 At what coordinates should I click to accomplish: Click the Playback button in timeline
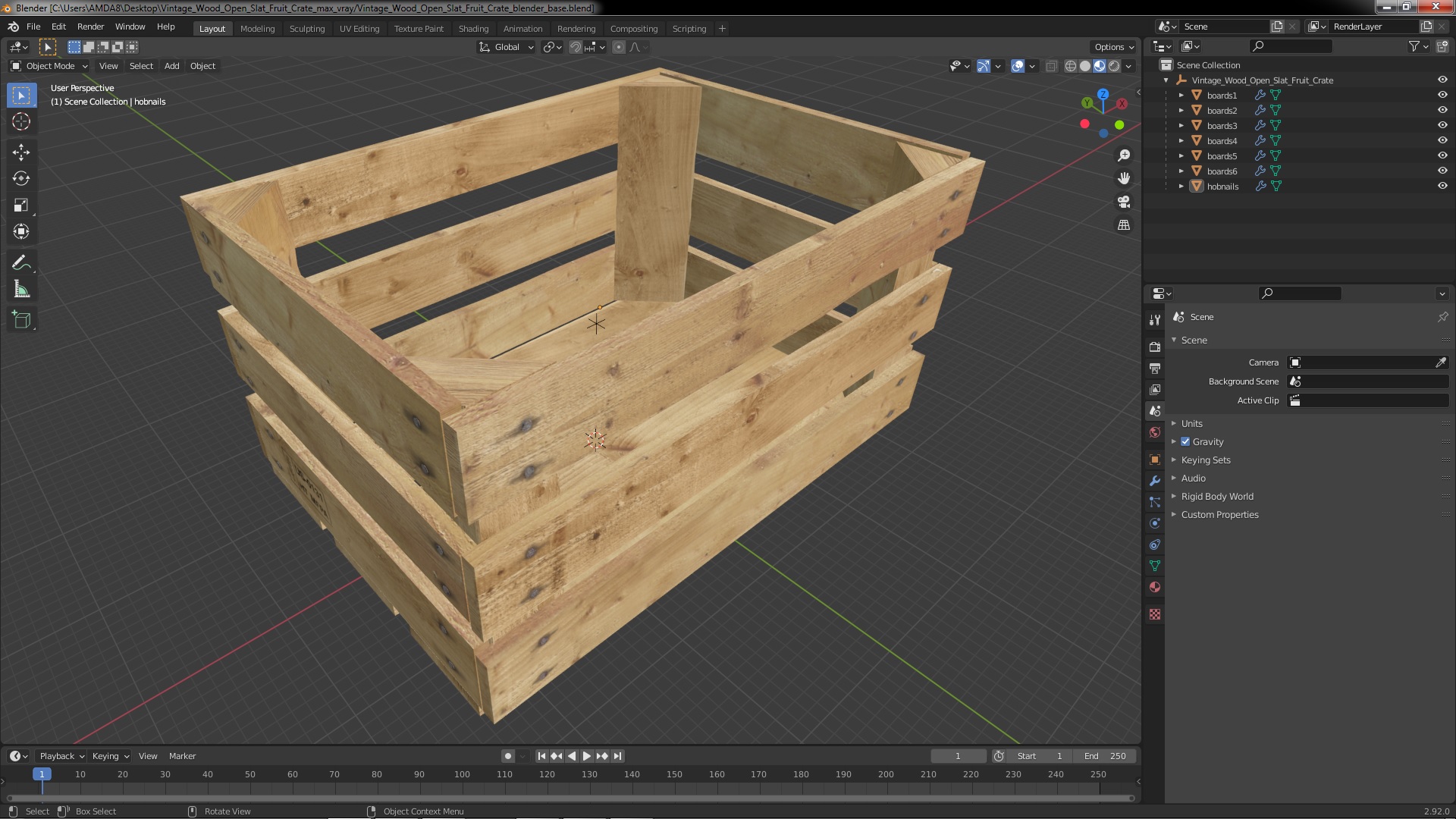(61, 756)
